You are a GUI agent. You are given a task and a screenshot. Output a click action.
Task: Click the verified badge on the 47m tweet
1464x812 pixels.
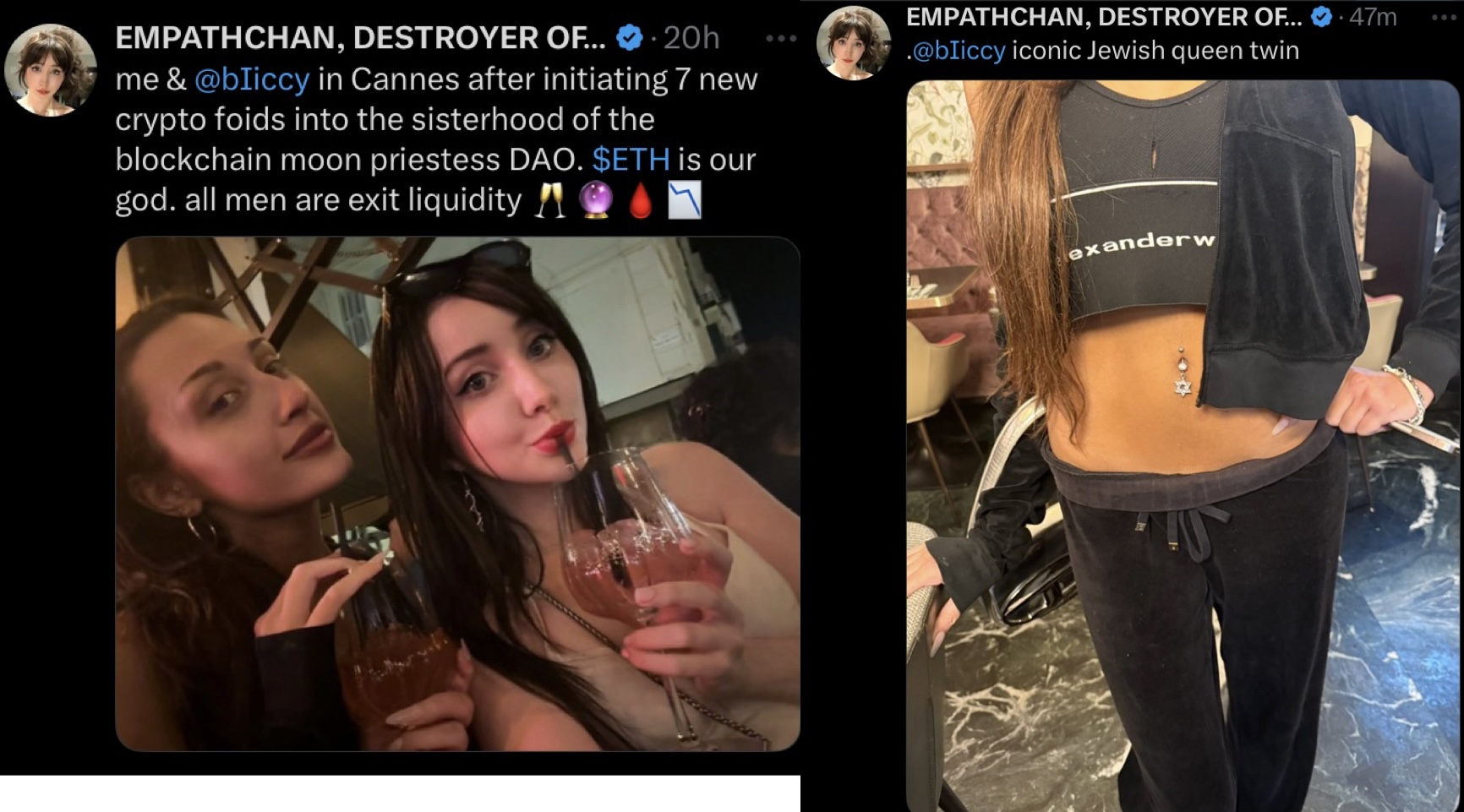(x=1321, y=16)
